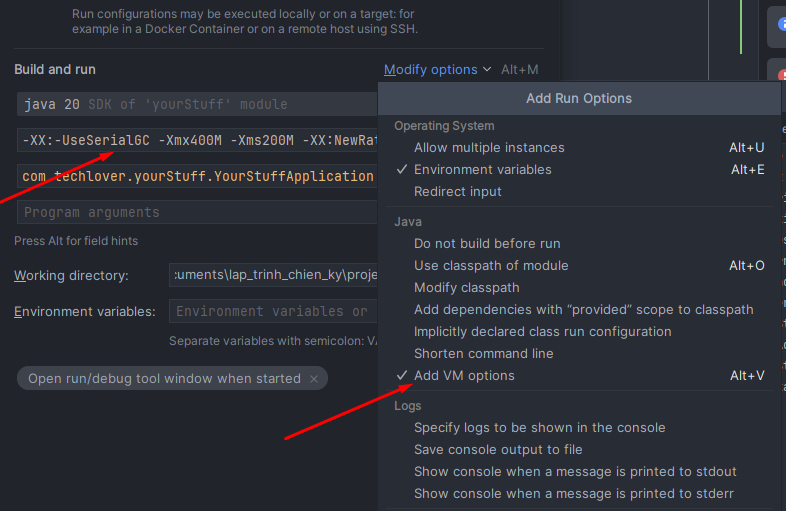Focus the VM options text field
The height and width of the screenshot is (511, 786).
[x=196, y=140]
